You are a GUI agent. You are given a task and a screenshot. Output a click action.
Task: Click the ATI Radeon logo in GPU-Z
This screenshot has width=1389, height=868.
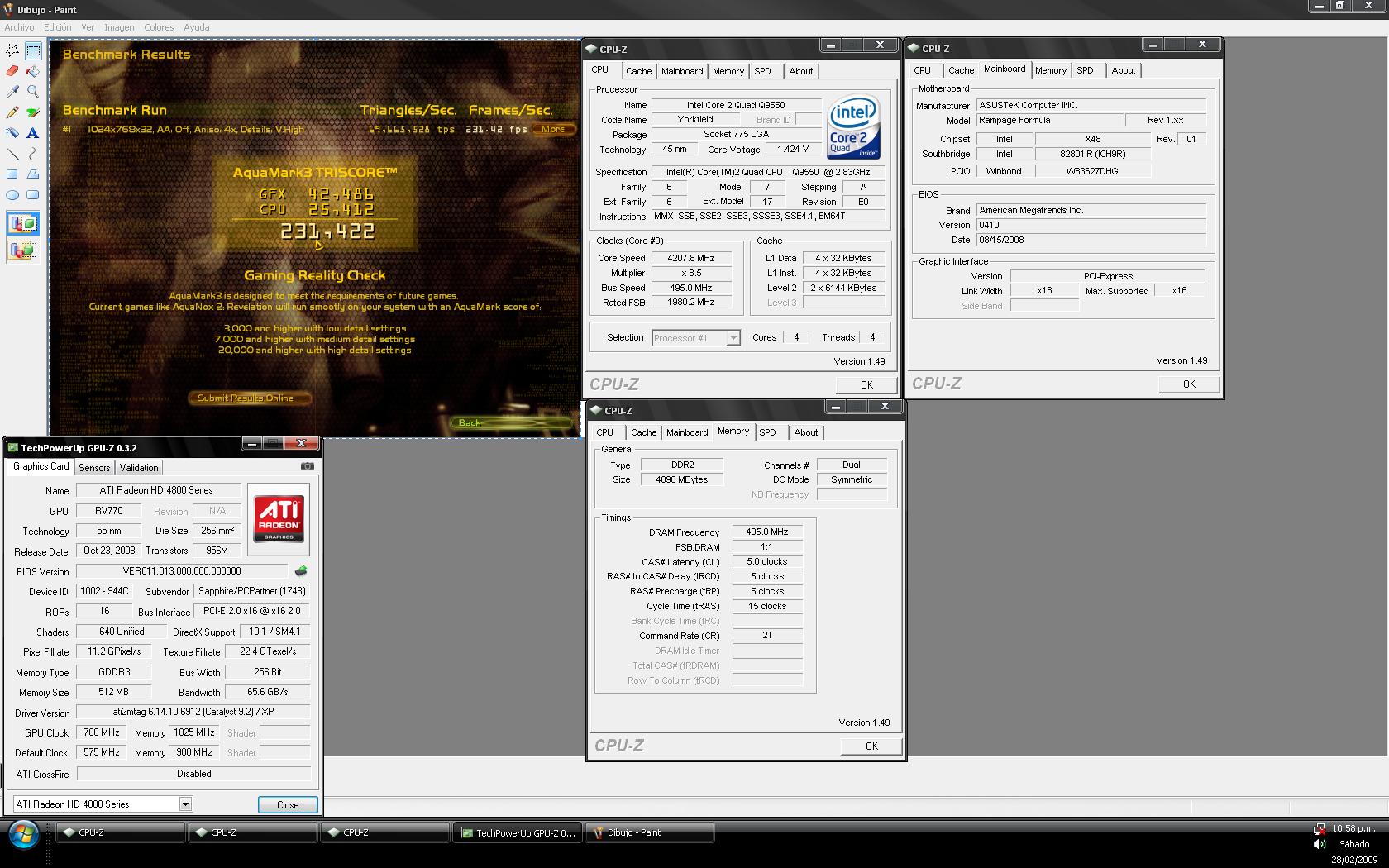pyautogui.click(x=279, y=519)
